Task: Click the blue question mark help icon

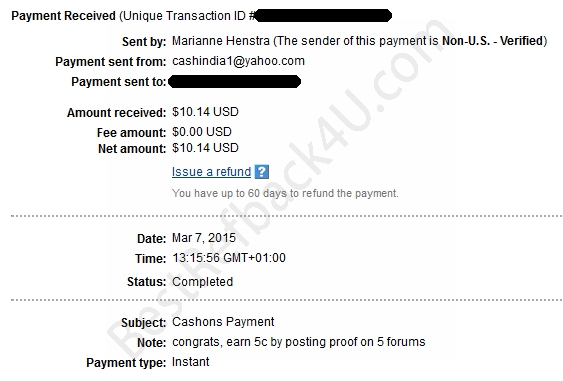Action: [x=262, y=172]
